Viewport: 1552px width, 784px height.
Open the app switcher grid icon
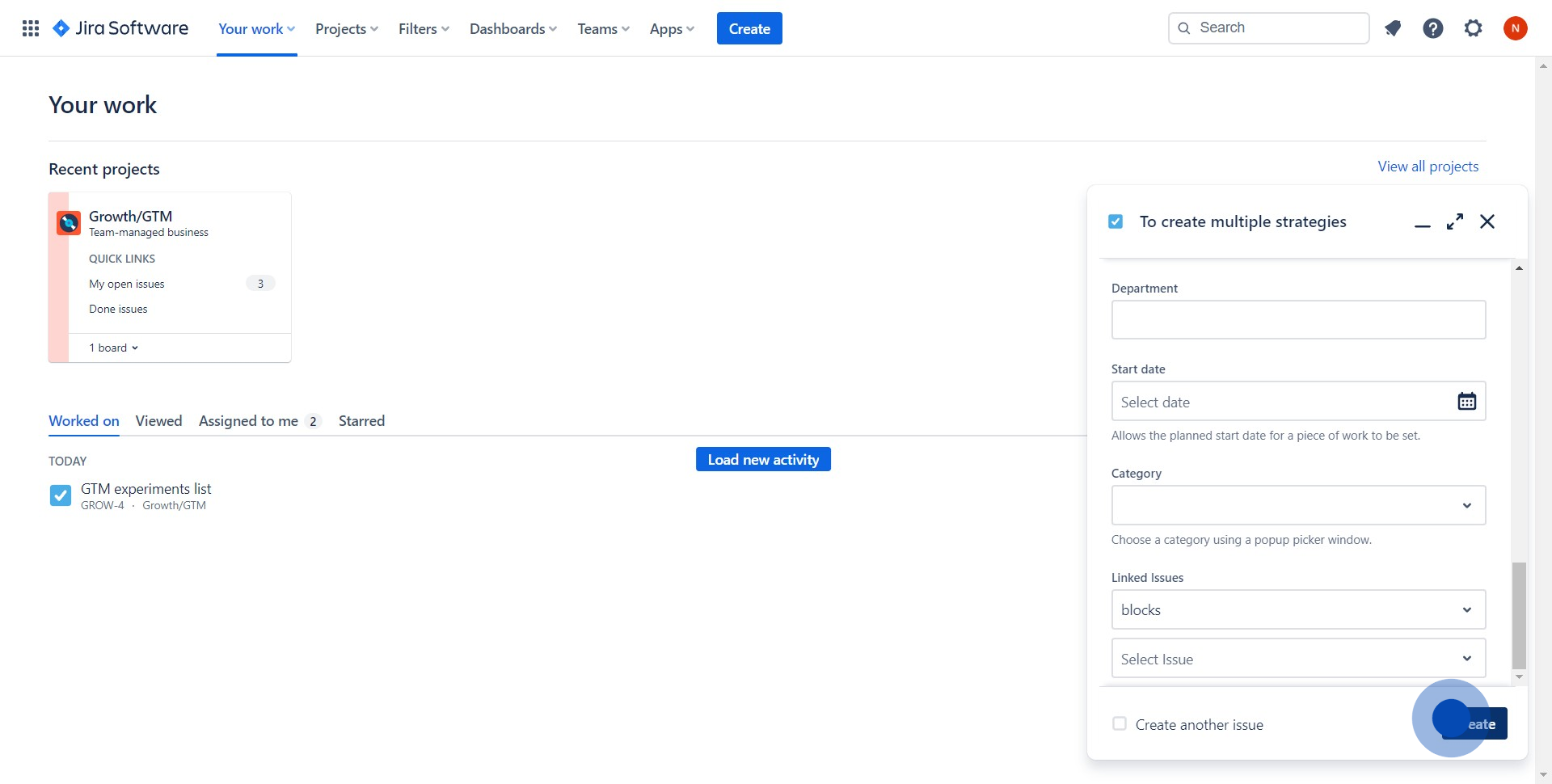(x=31, y=28)
